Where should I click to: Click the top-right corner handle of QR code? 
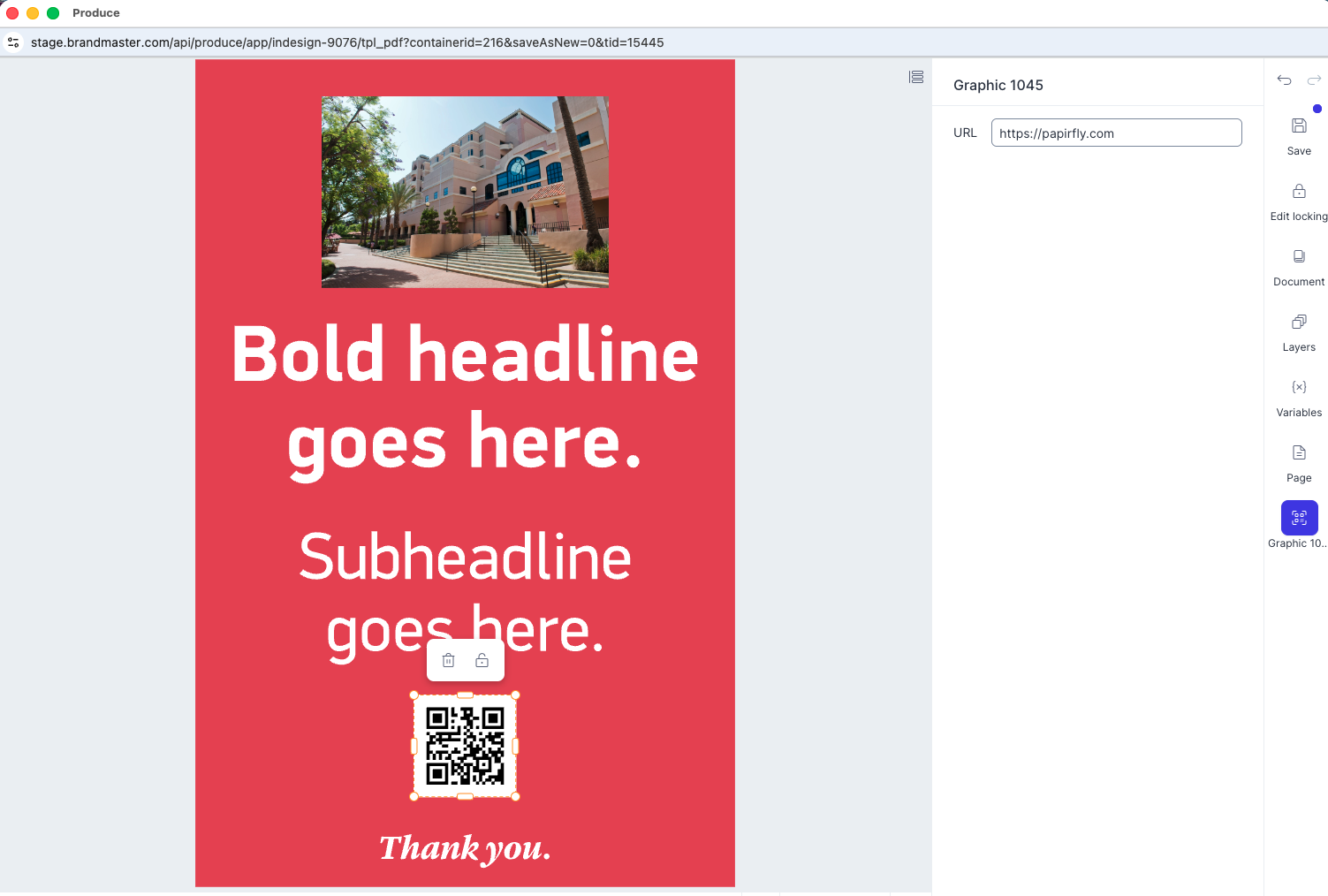[x=516, y=695]
